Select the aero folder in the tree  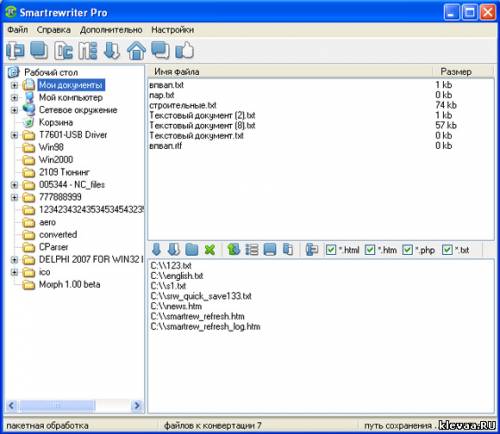(47, 222)
